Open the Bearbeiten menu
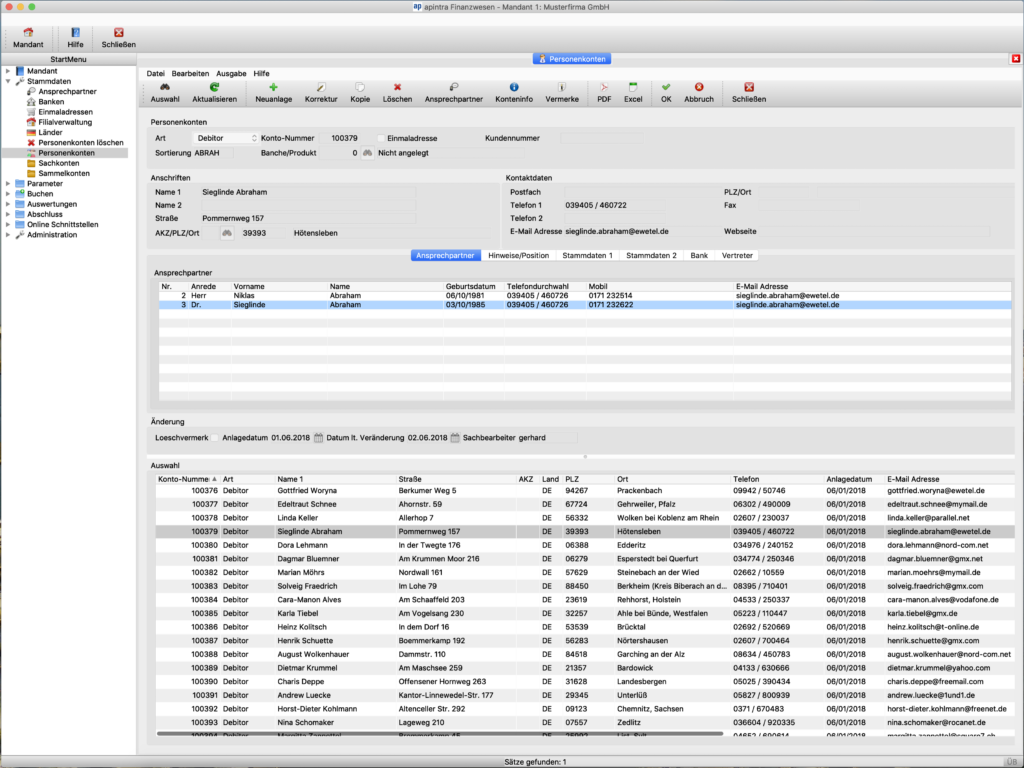 click(x=190, y=73)
